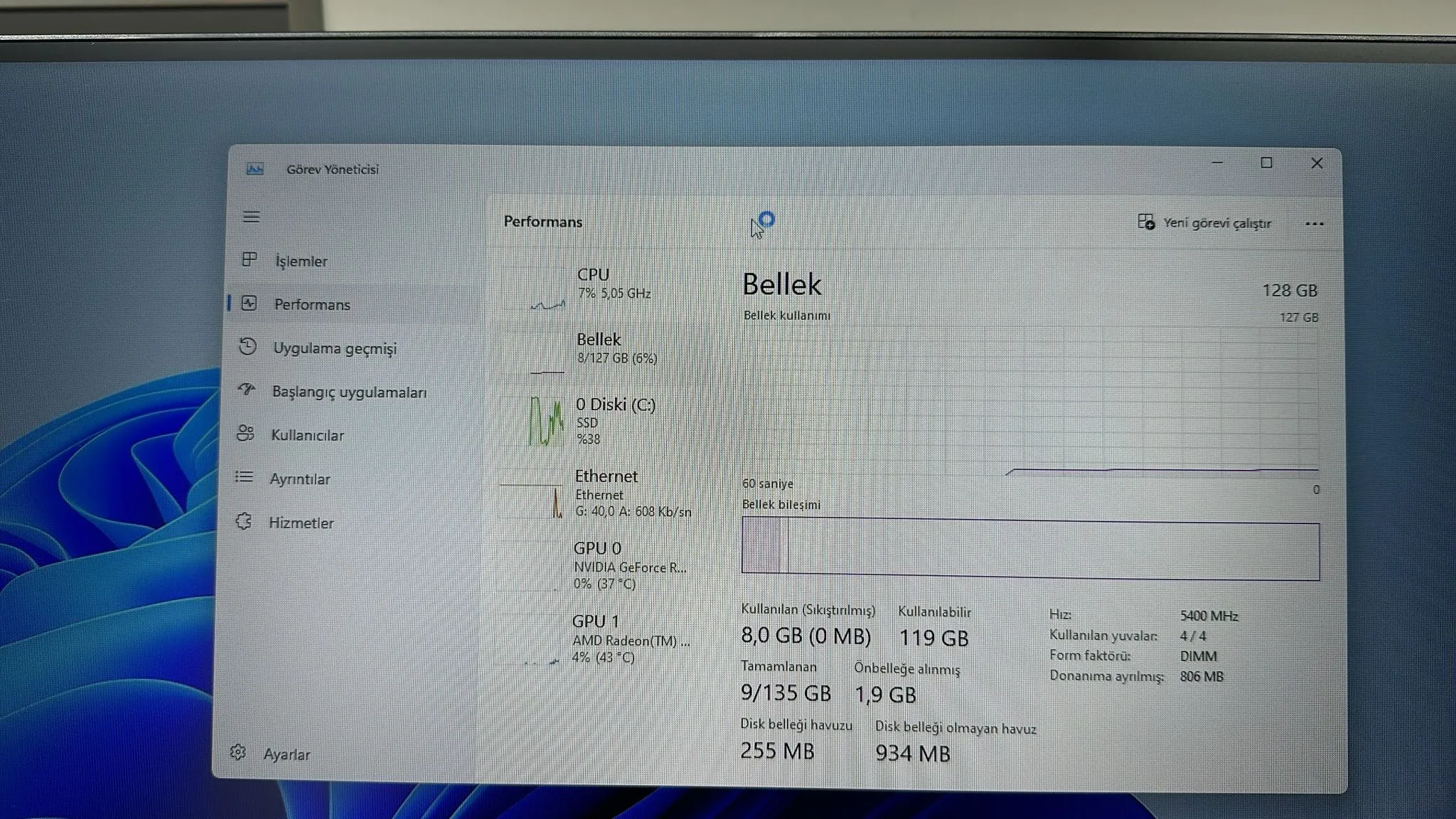Click the 255 MB Disk belleği havuzu value
Image resolution: width=1456 pixels, height=819 pixels.
777,750
